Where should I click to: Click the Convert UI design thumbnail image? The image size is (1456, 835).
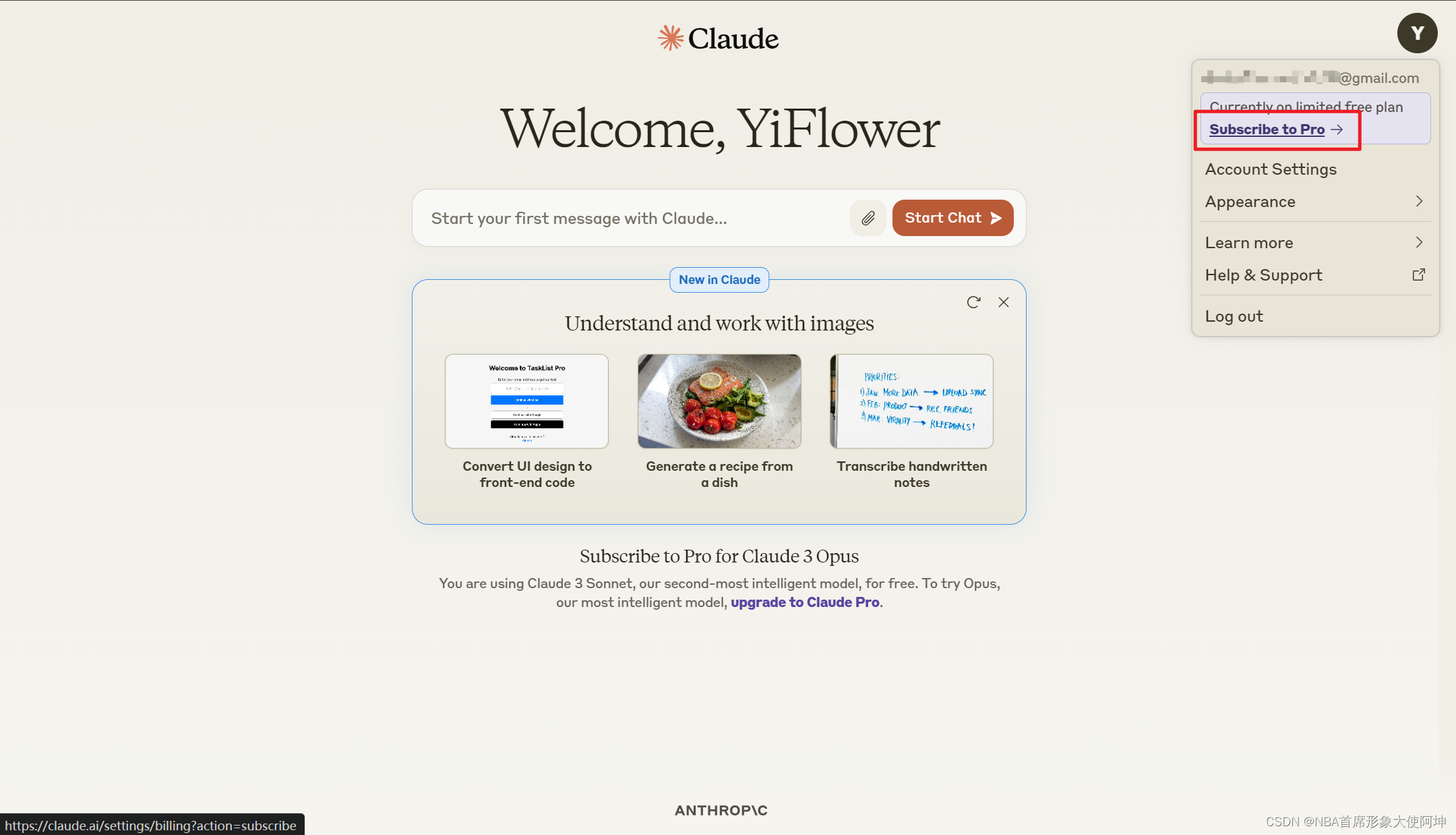[x=527, y=400]
